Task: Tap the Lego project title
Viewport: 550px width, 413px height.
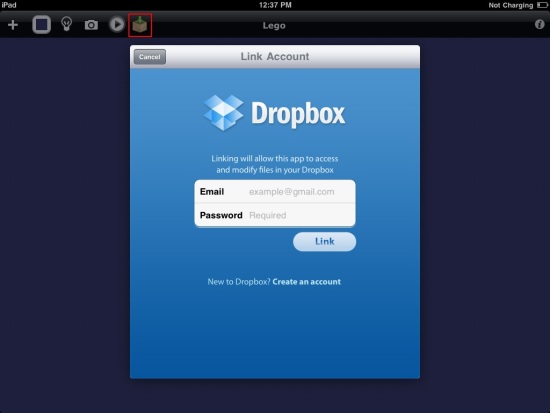Action: (x=274, y=26)
